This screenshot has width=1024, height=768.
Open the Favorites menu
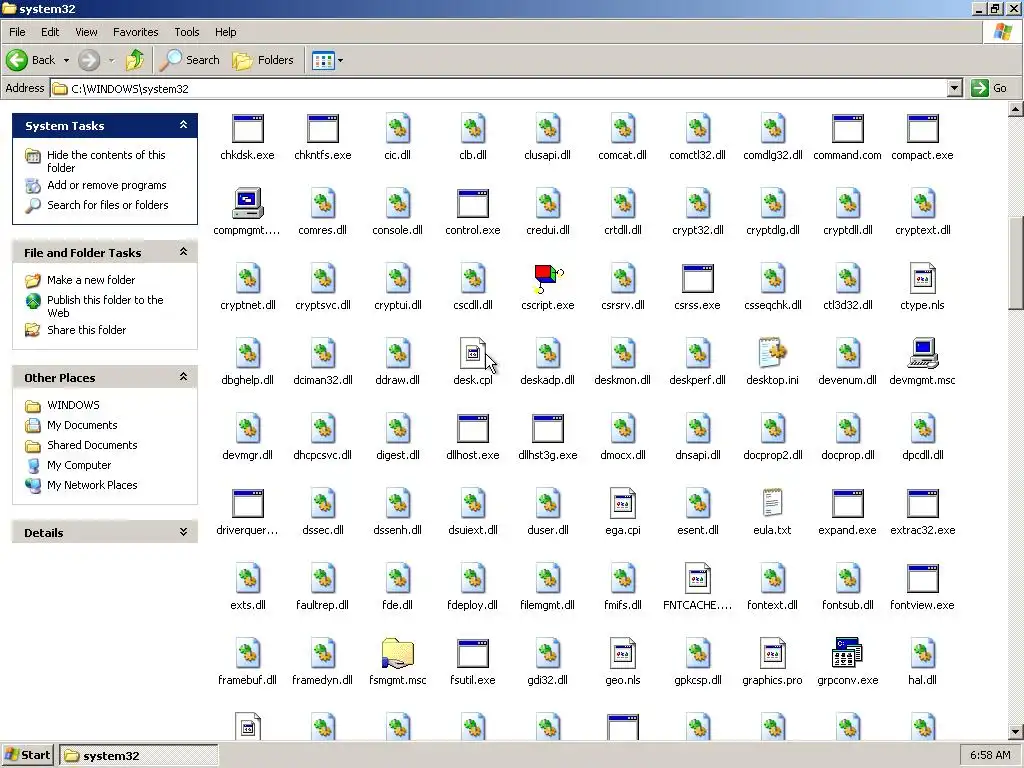pyautogui.click(x=135, y=32)
